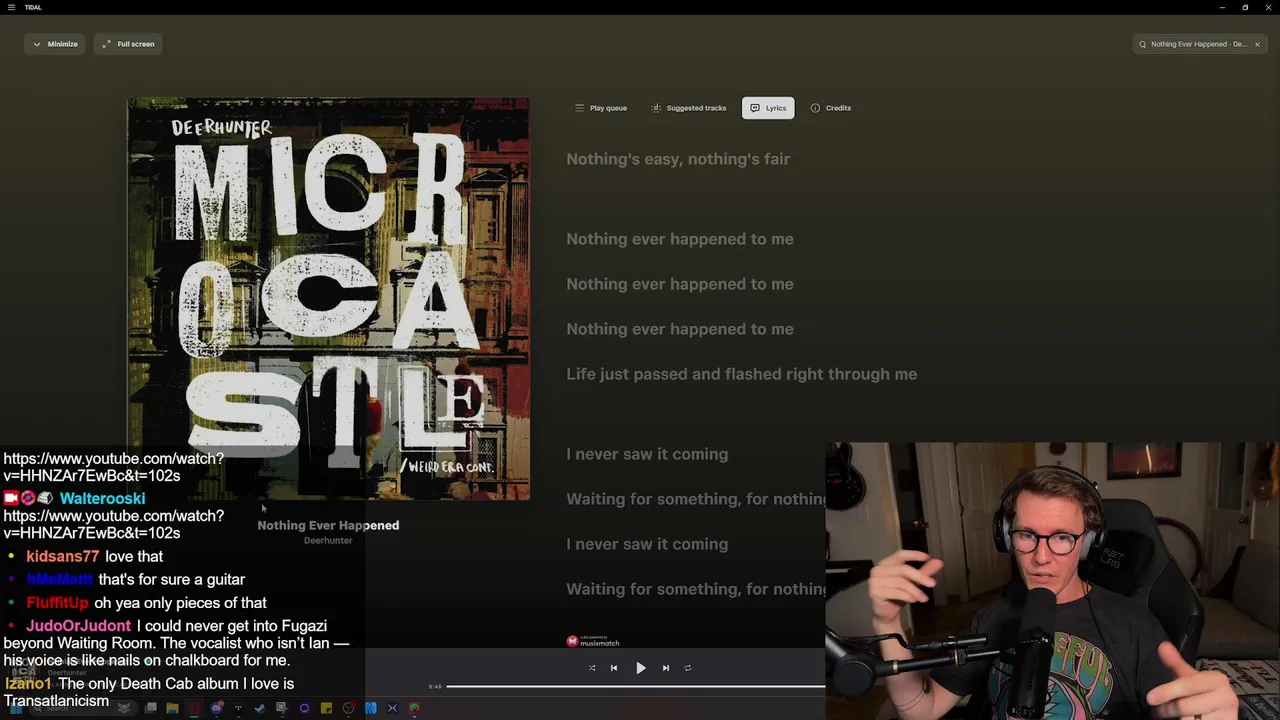Click the Walterooski username in chat
This screenshot has width=1280, height=720.
tap(102, 498)
